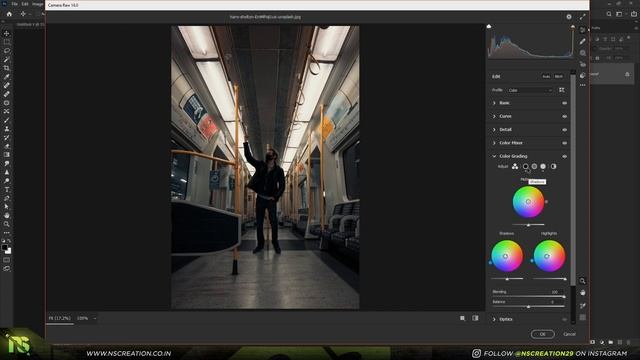Screen dimensions: 640x360
Task: Adjust the Balance slider
Action: point(529,307)
